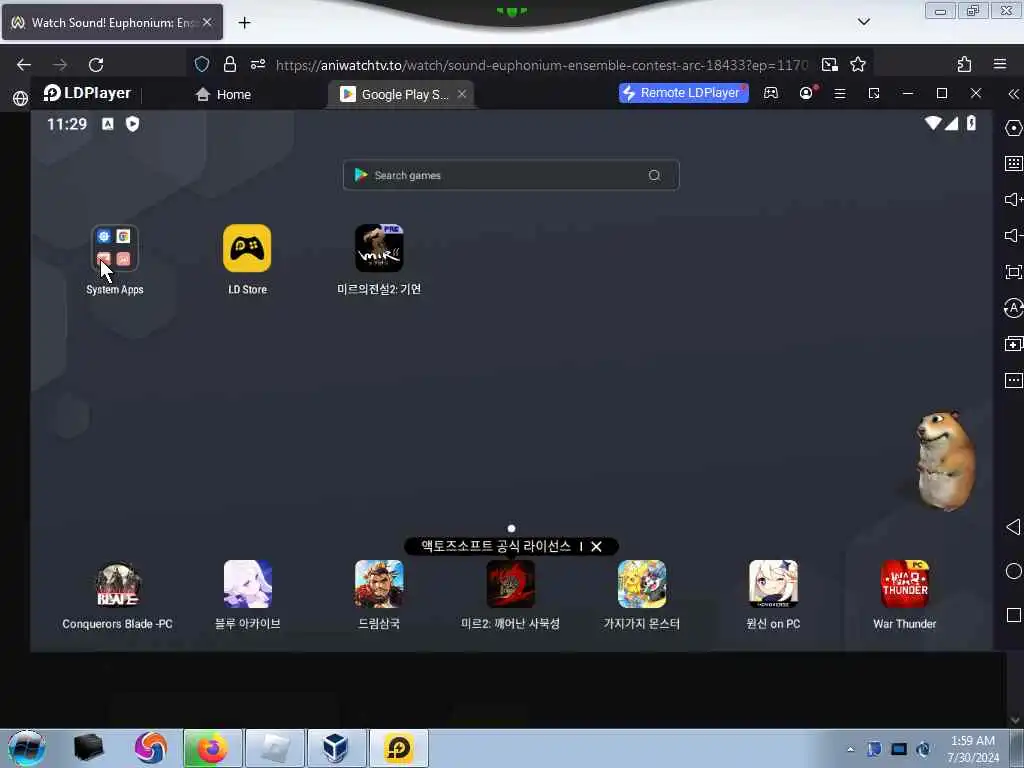Click the search magnifier icon
The width and height of the screenshot is (1024, 768).
coord(654,175)
